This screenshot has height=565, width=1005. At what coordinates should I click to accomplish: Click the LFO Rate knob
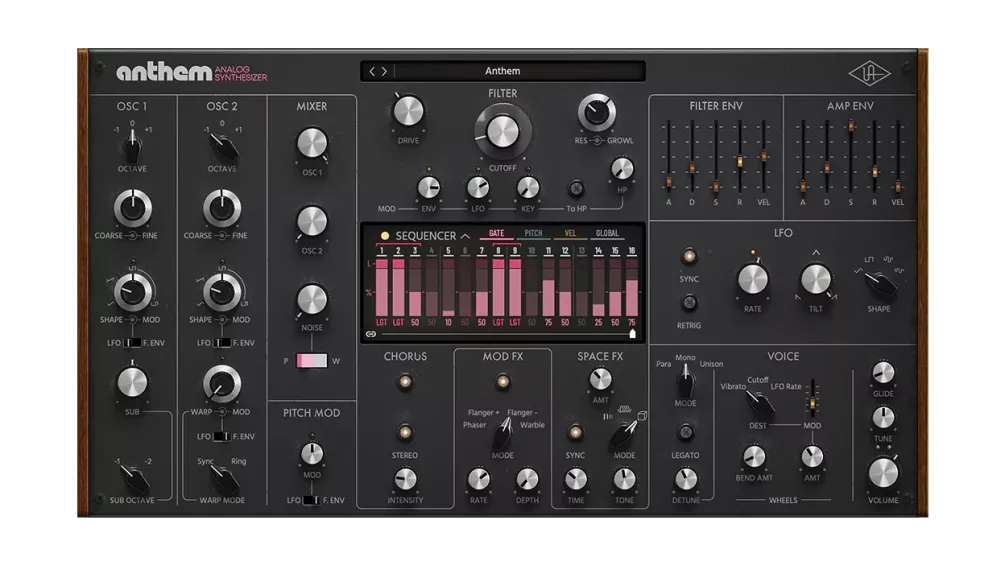[752, 279]
